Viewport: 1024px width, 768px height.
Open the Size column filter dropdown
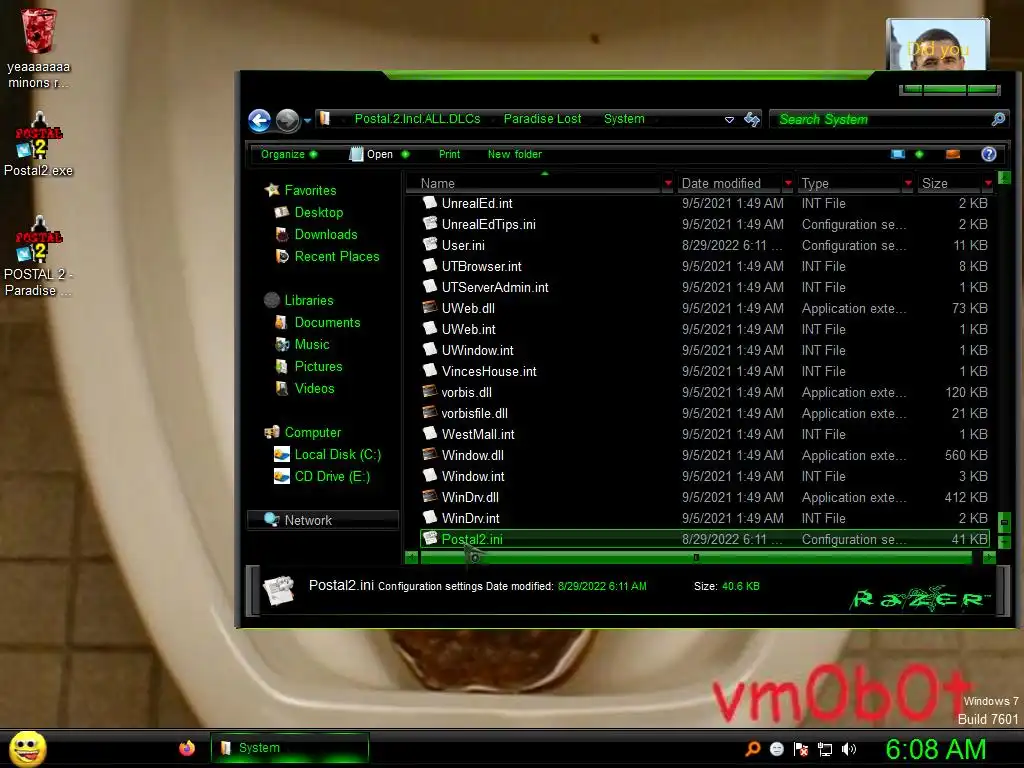pos(988,184)
